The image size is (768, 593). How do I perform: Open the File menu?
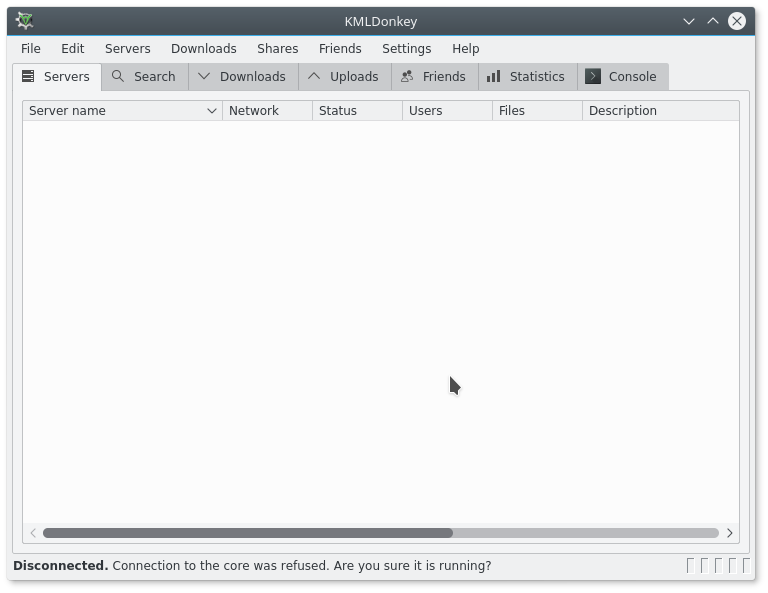coord(31,48)
